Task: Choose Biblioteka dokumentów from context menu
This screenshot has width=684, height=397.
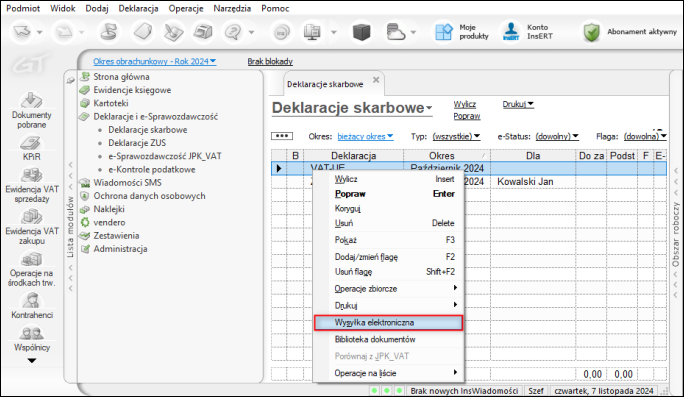Action: pos(388,339)
